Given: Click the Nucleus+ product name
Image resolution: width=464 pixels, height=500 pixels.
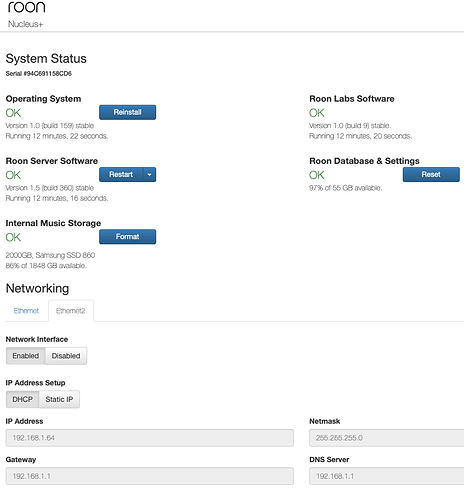Looking at the screenshot, I should (25, 24).
